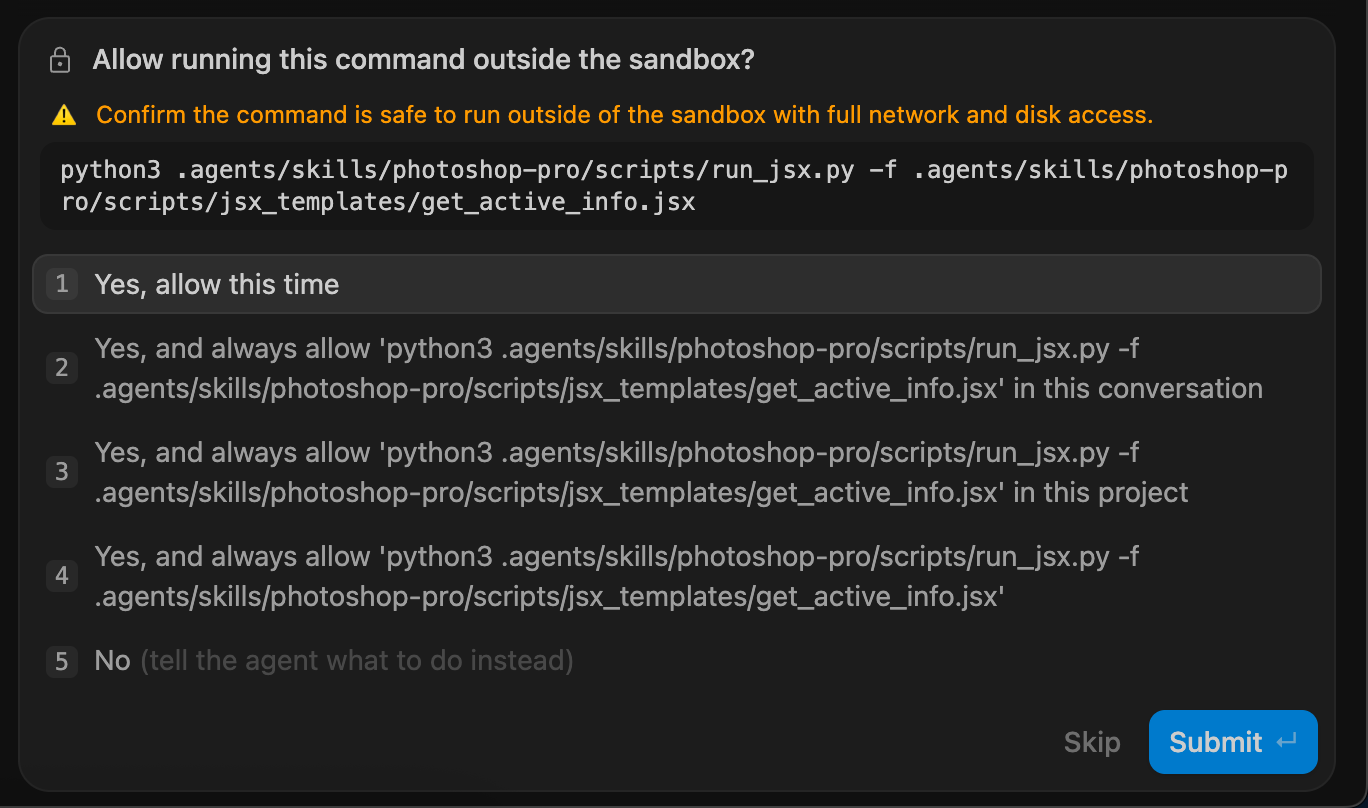Click the number 3 shortcut badge
Viewport: 1368px width, 808px height.
click(x=62, y=472)
